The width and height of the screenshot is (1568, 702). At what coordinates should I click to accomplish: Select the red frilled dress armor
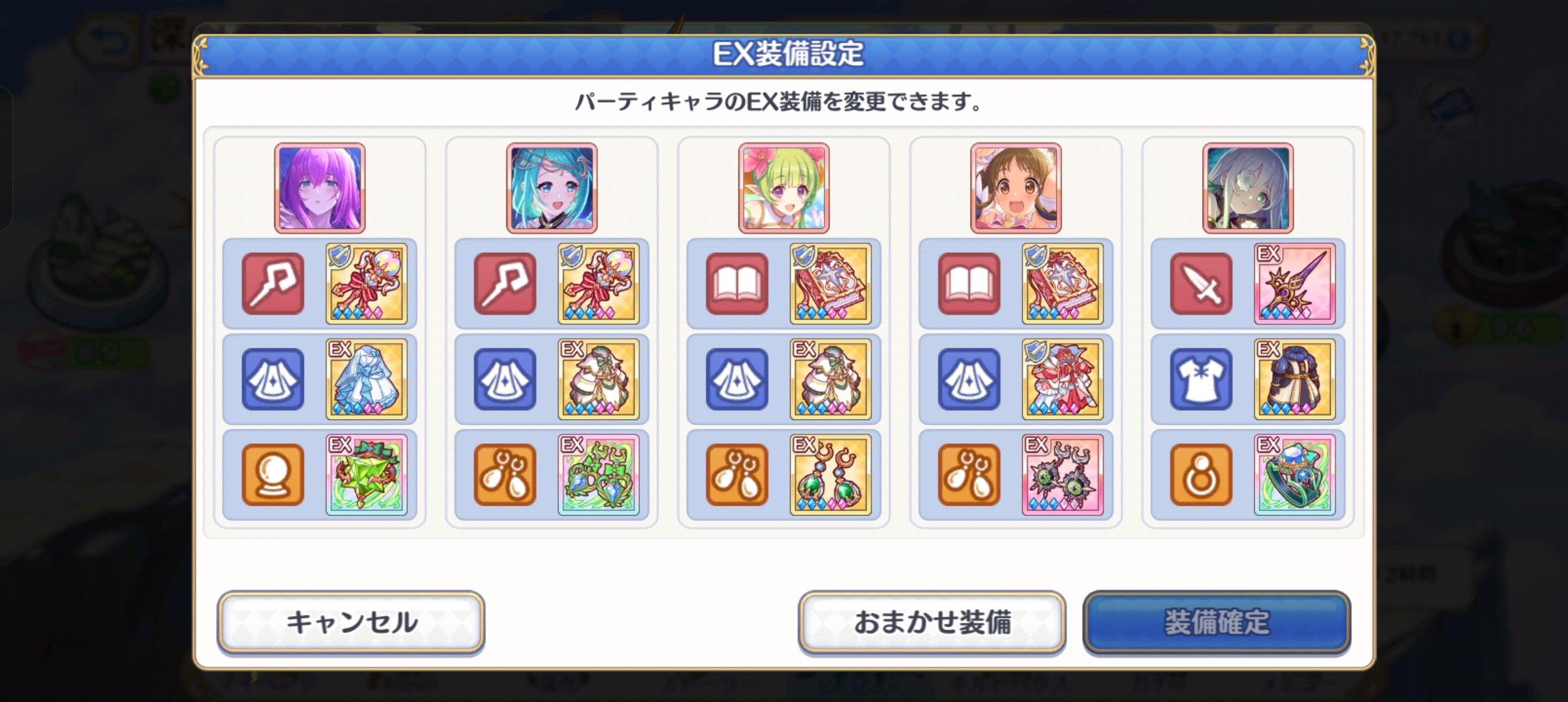(1062, 379)
